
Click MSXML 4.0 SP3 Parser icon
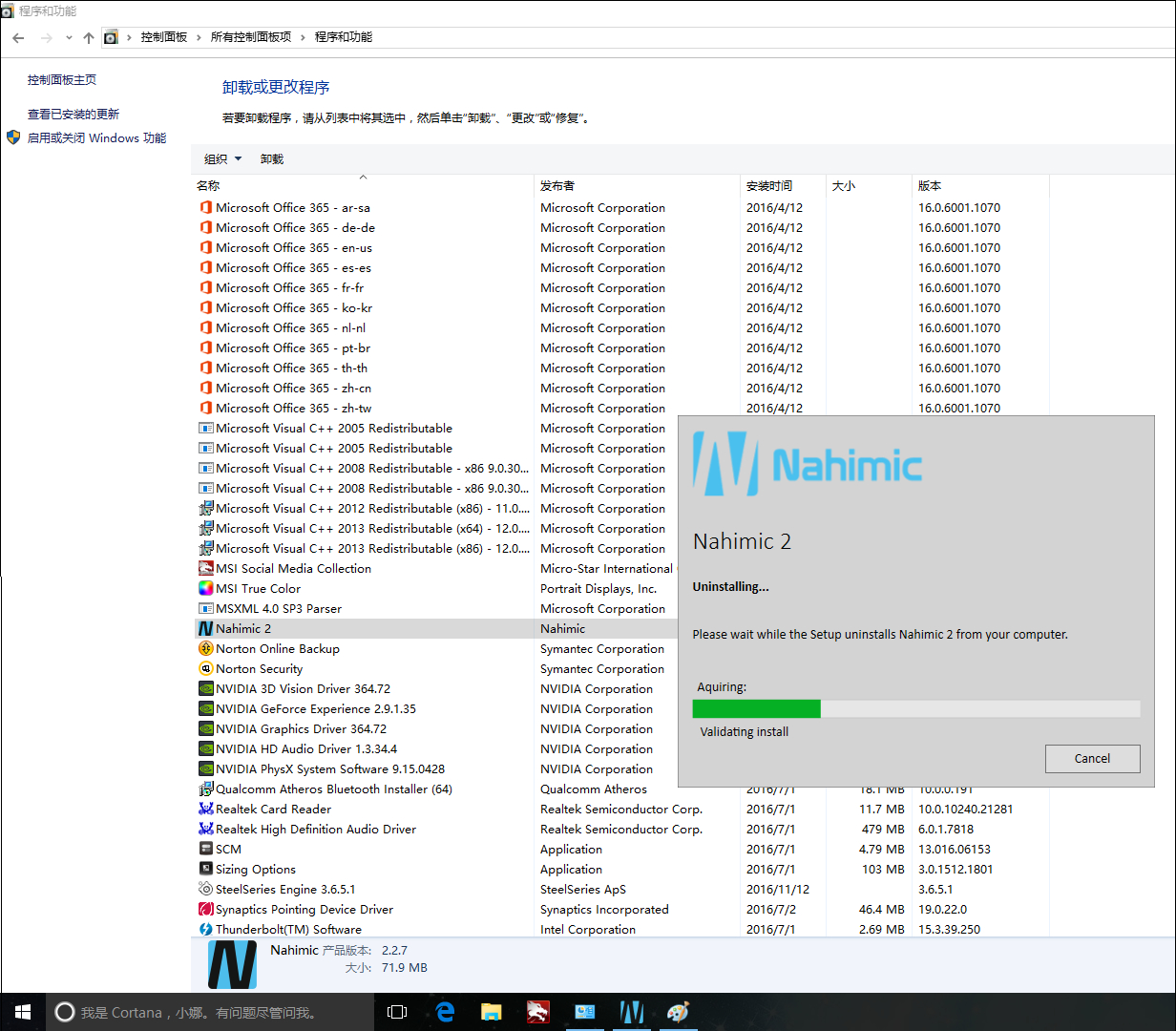tap(205, 609)
